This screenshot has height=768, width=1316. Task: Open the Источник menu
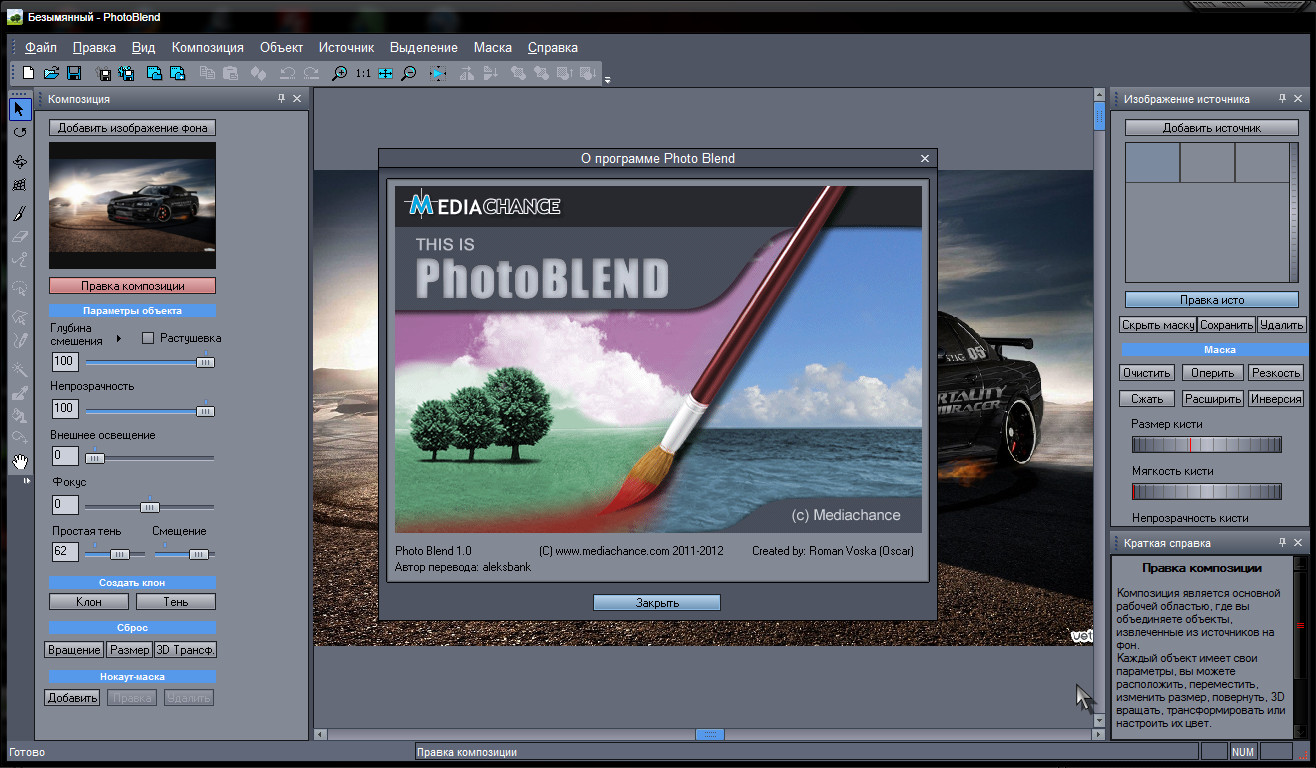(346, 47)
